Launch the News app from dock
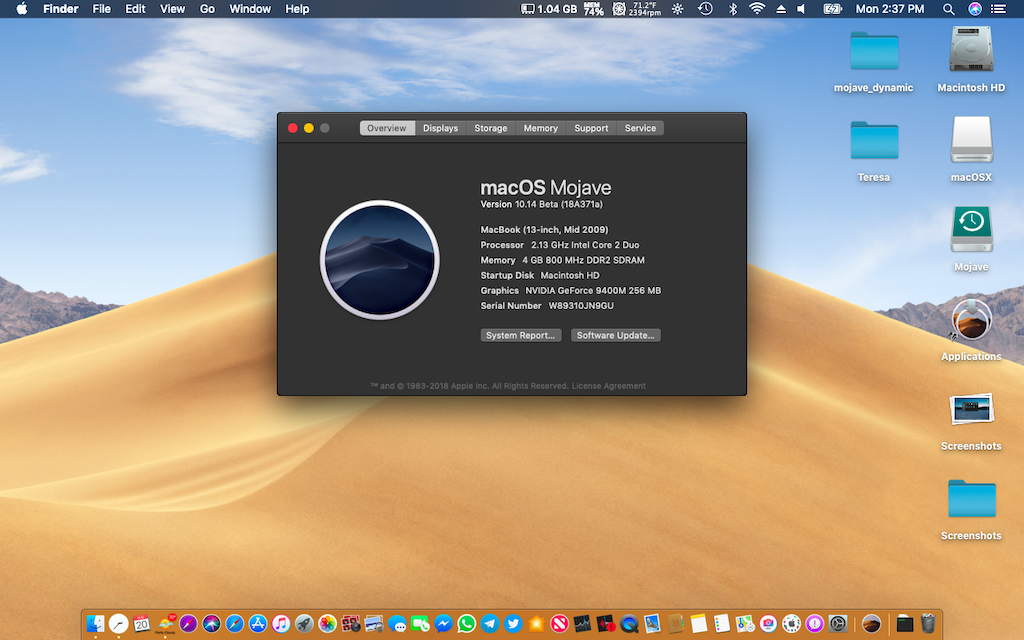Screen dimensions: 1024x640 coord(559,624)
